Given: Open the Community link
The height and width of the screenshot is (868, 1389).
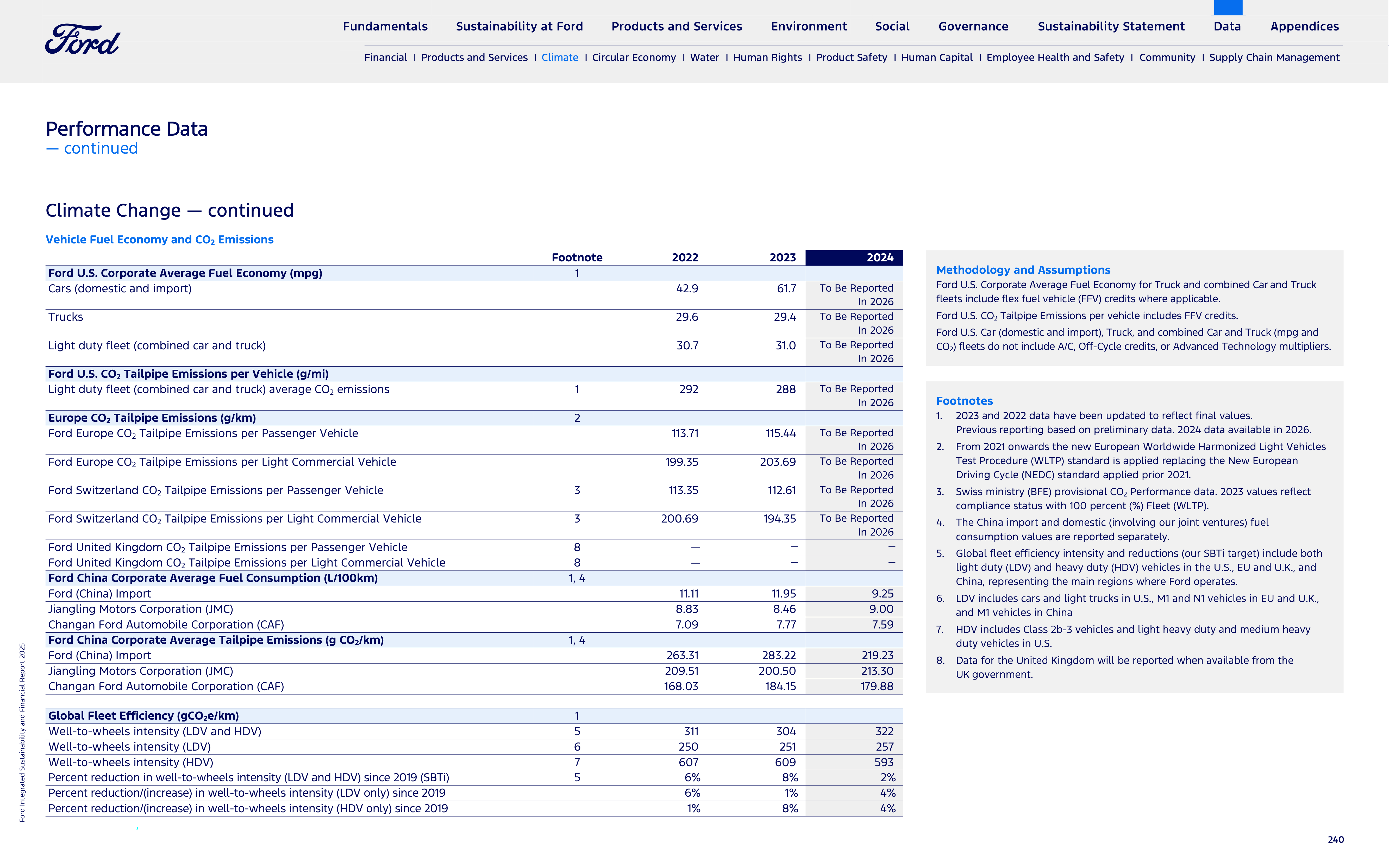Looking at the screenshot, I should (x=1167, y=58).
